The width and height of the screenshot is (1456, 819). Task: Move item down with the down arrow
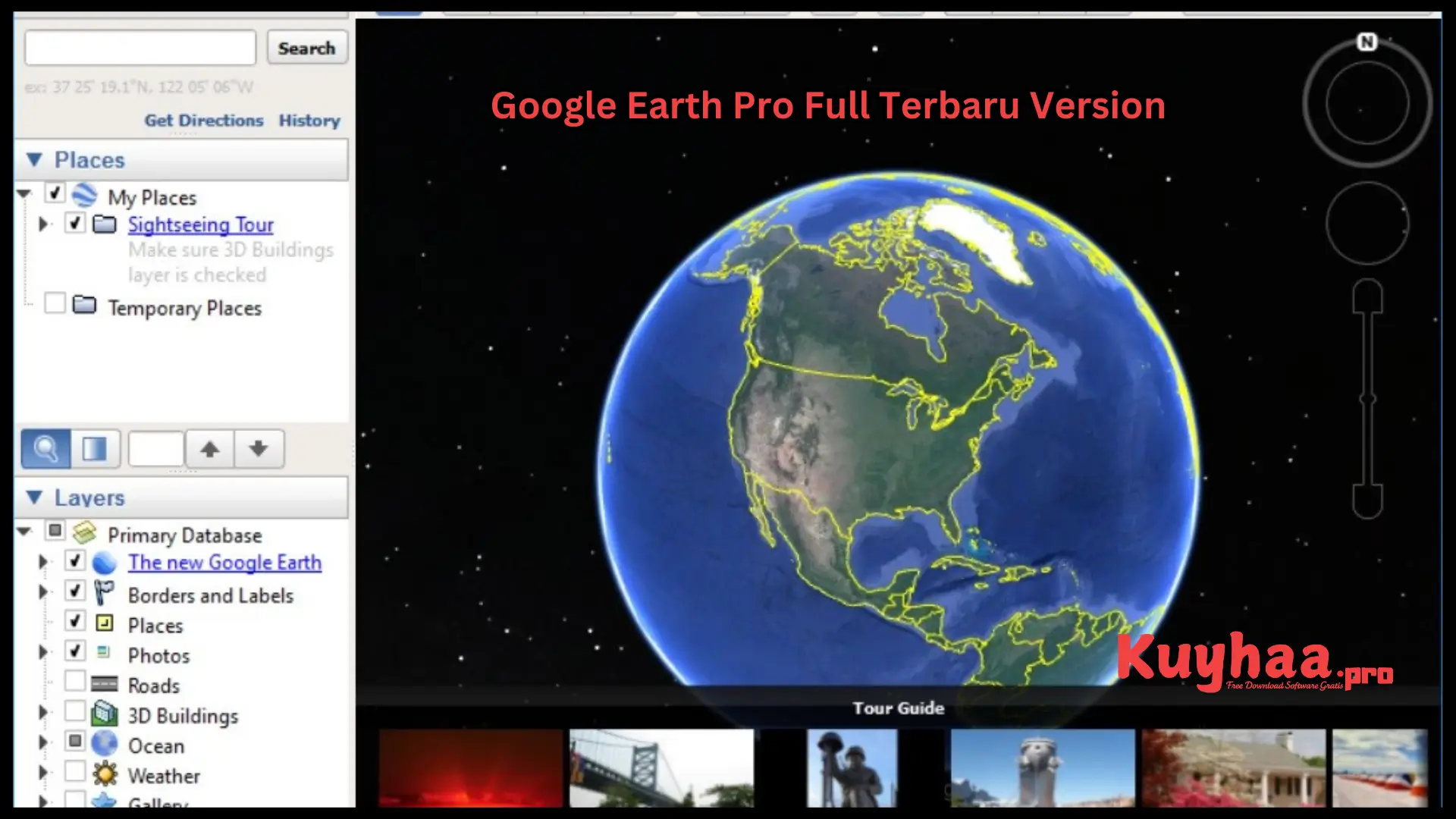(x=259, y=449)
